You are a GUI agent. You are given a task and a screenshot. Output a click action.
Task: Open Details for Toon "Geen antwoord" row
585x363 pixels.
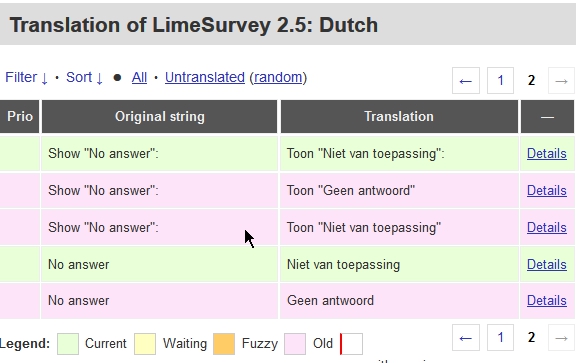tap(547, 190)
